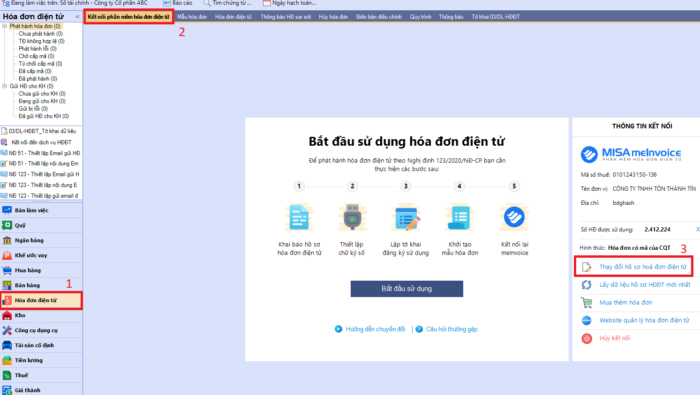Viewport: 700px width, 395px height.
Task: Open the Tài sản cố định icon
Action: [7, 345]
